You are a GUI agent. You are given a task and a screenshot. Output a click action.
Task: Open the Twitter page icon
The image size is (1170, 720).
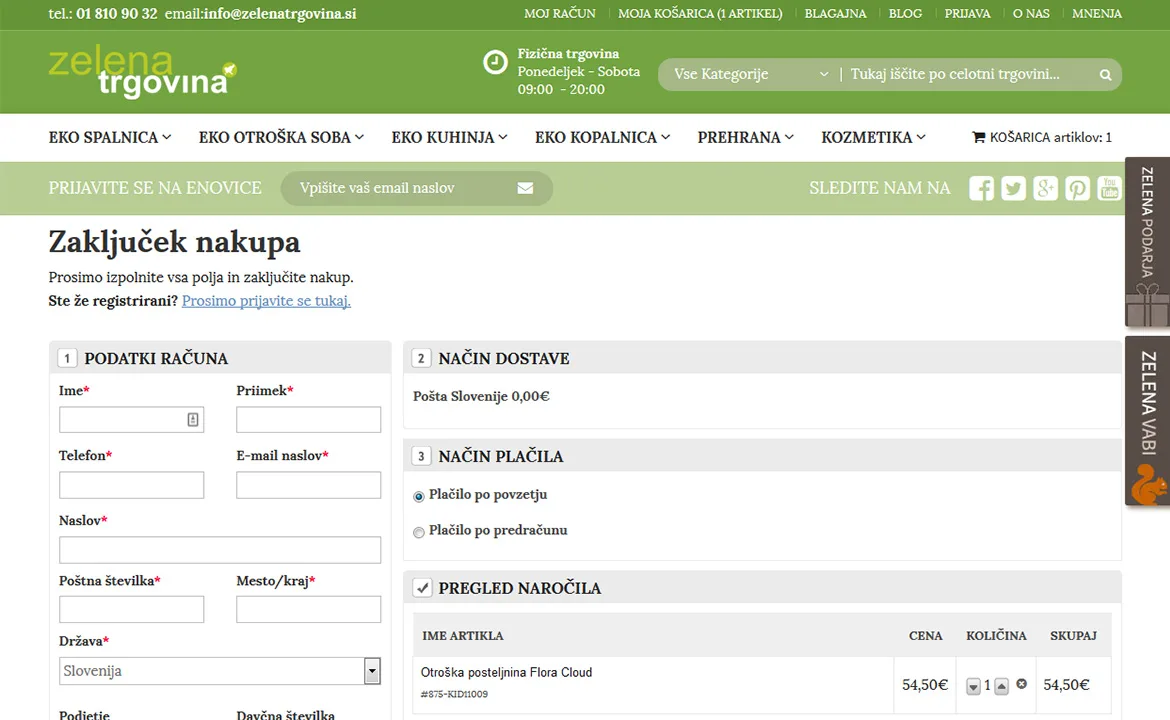[1013, 188]
